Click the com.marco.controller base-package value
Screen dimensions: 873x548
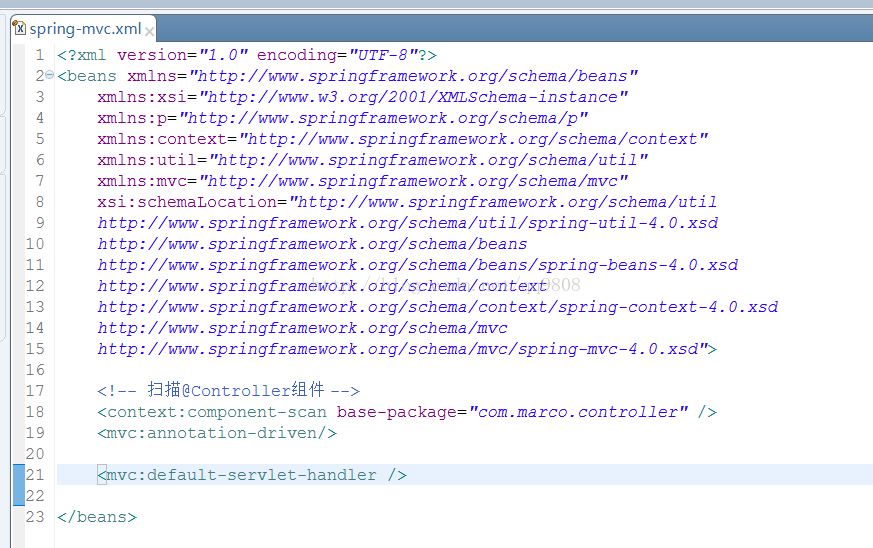pyautogui.click(x=579, y=412)
